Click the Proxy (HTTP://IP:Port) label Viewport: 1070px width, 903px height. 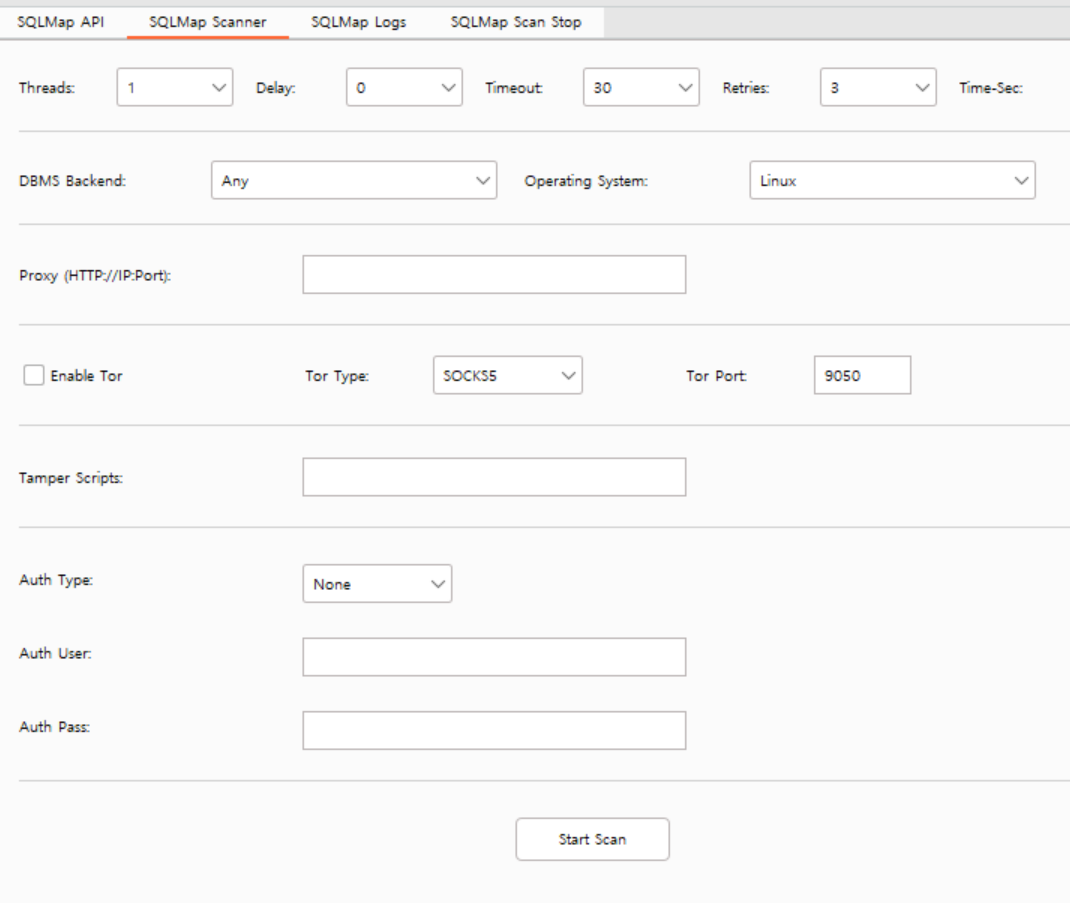[x=95, y=276]
